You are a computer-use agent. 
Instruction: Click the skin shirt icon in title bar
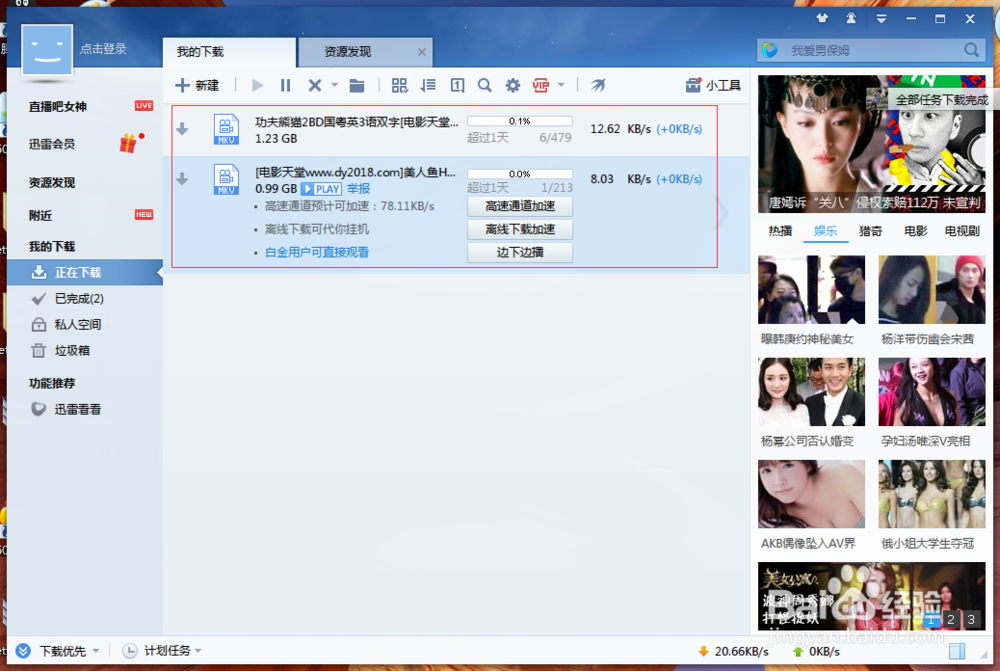pyautogui.click(x=821, y=18)
